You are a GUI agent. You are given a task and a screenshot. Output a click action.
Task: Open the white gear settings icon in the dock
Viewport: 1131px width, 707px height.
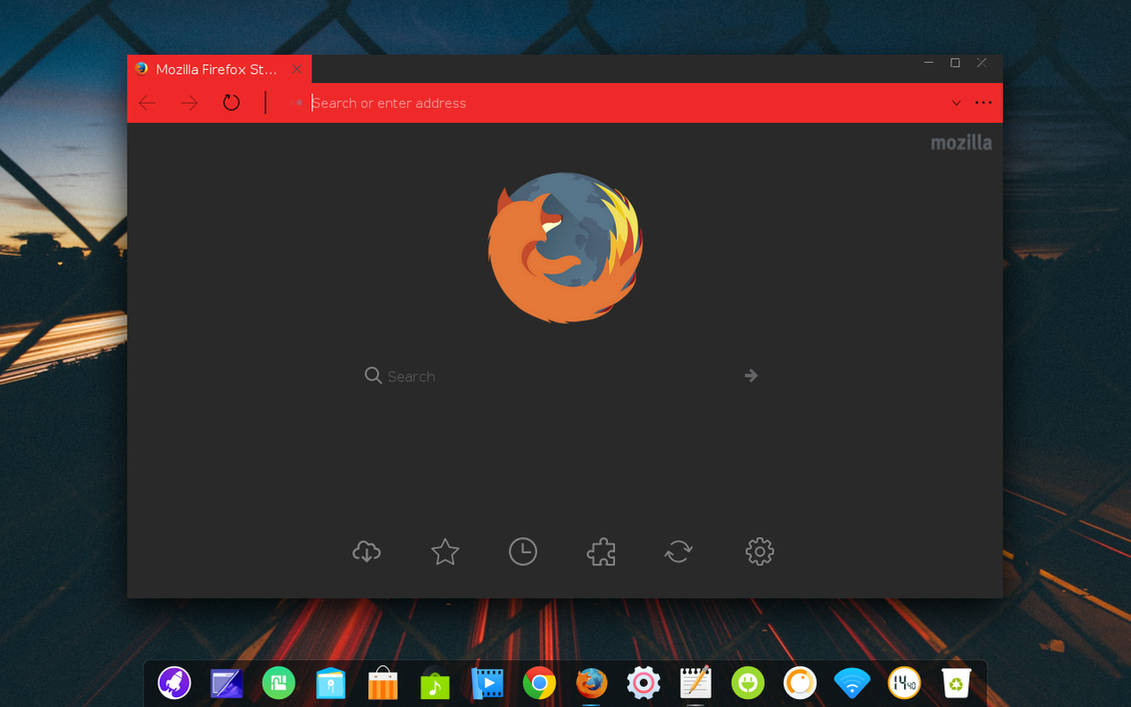pos(643,682)
